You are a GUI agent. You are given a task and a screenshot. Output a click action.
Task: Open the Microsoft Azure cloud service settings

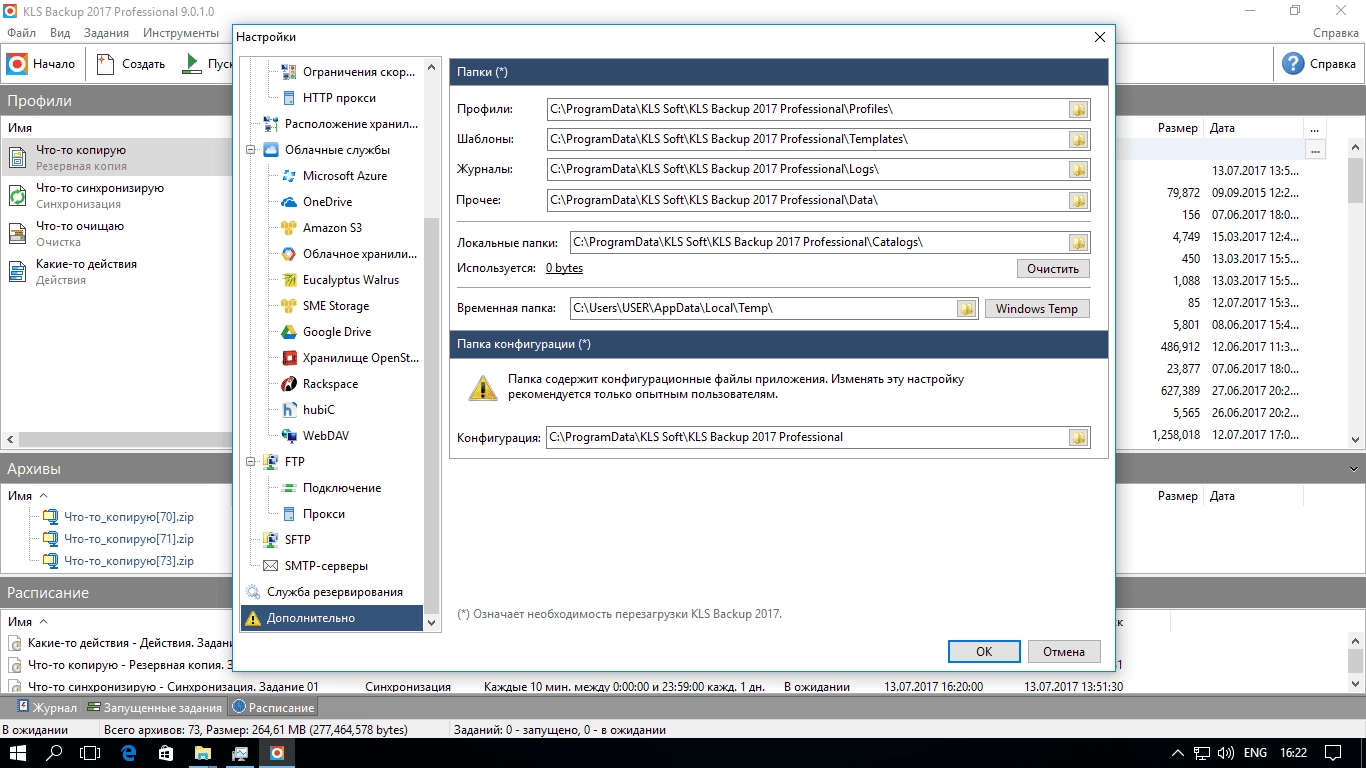point(345,176)
